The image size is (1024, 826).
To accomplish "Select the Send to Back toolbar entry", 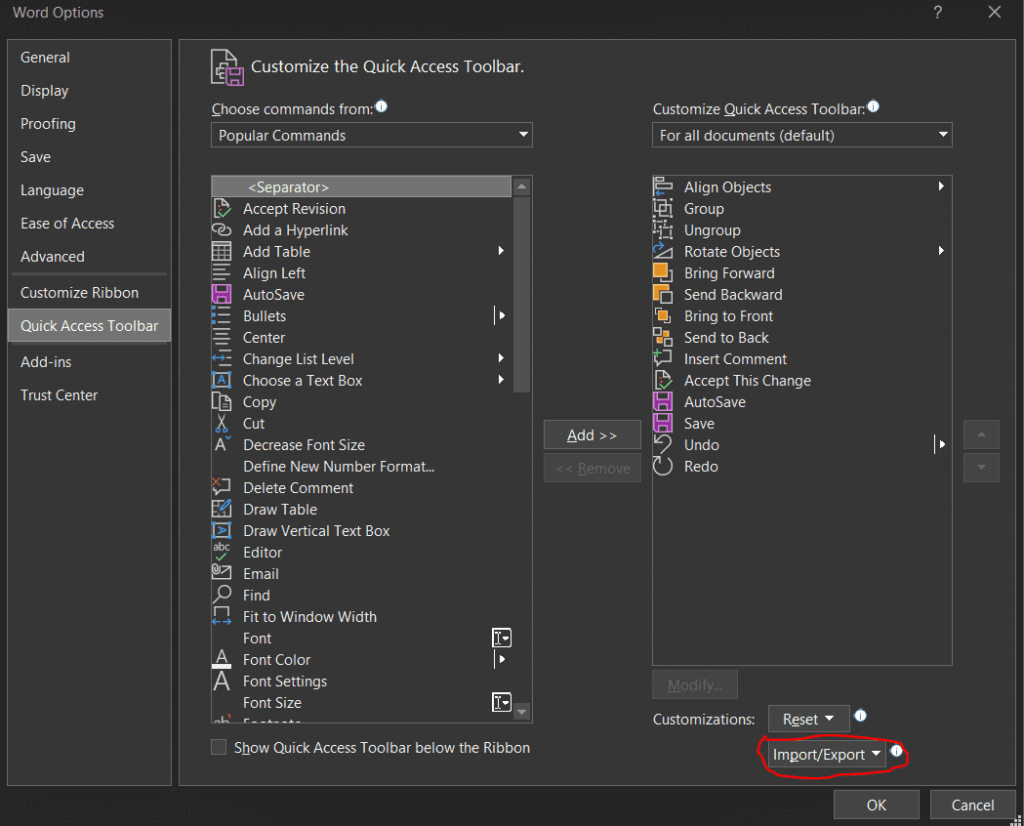I will coord(802,338).
